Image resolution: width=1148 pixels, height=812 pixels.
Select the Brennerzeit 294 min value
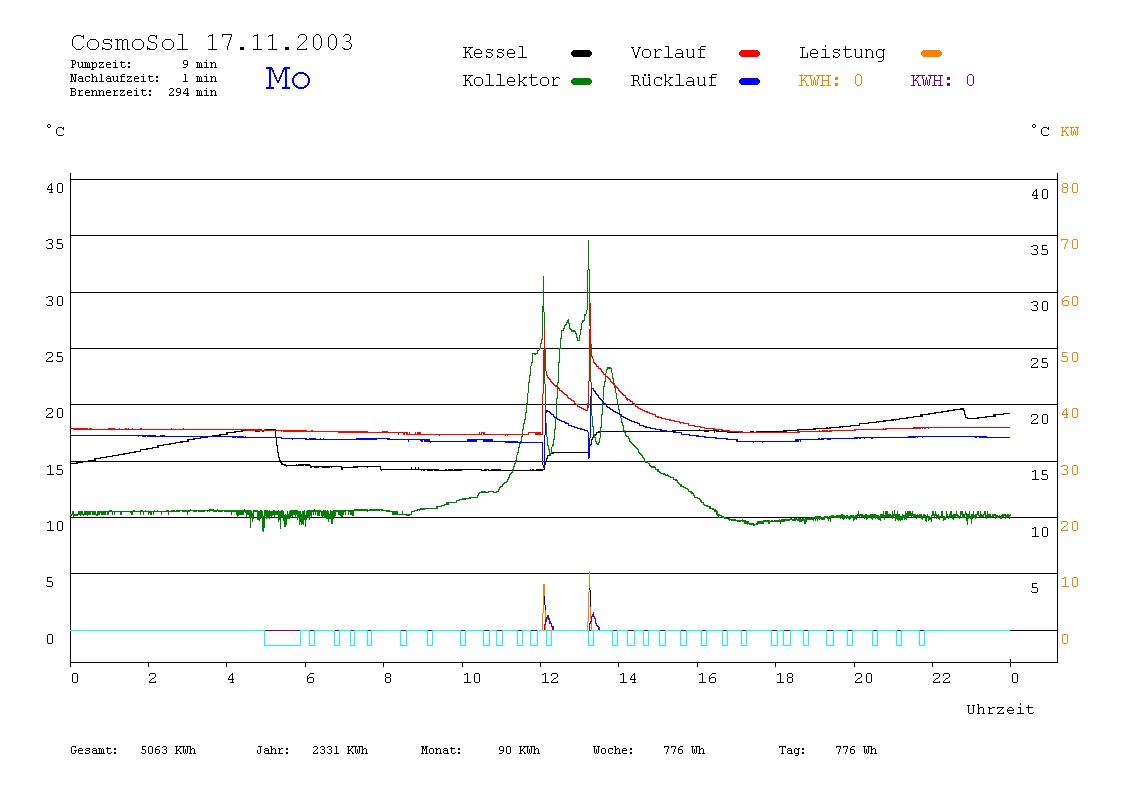(193, 92)
